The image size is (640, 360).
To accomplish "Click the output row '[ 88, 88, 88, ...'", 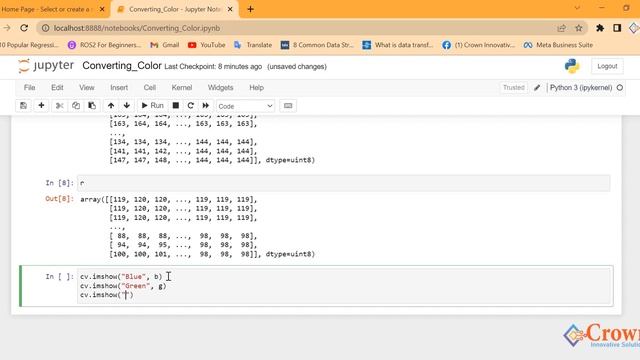I will point(183,236).
